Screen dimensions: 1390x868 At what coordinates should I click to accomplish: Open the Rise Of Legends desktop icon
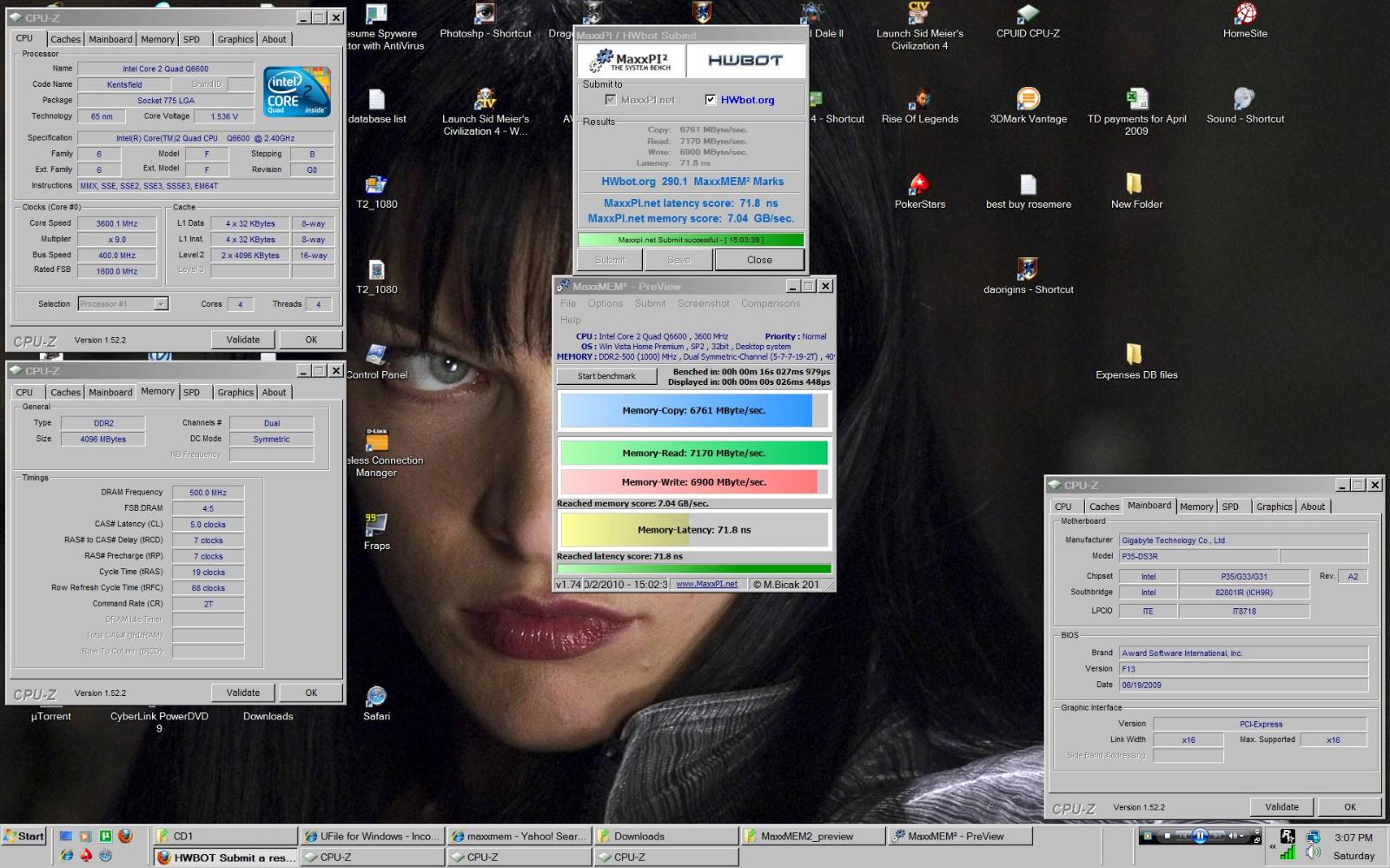[920, 107]
